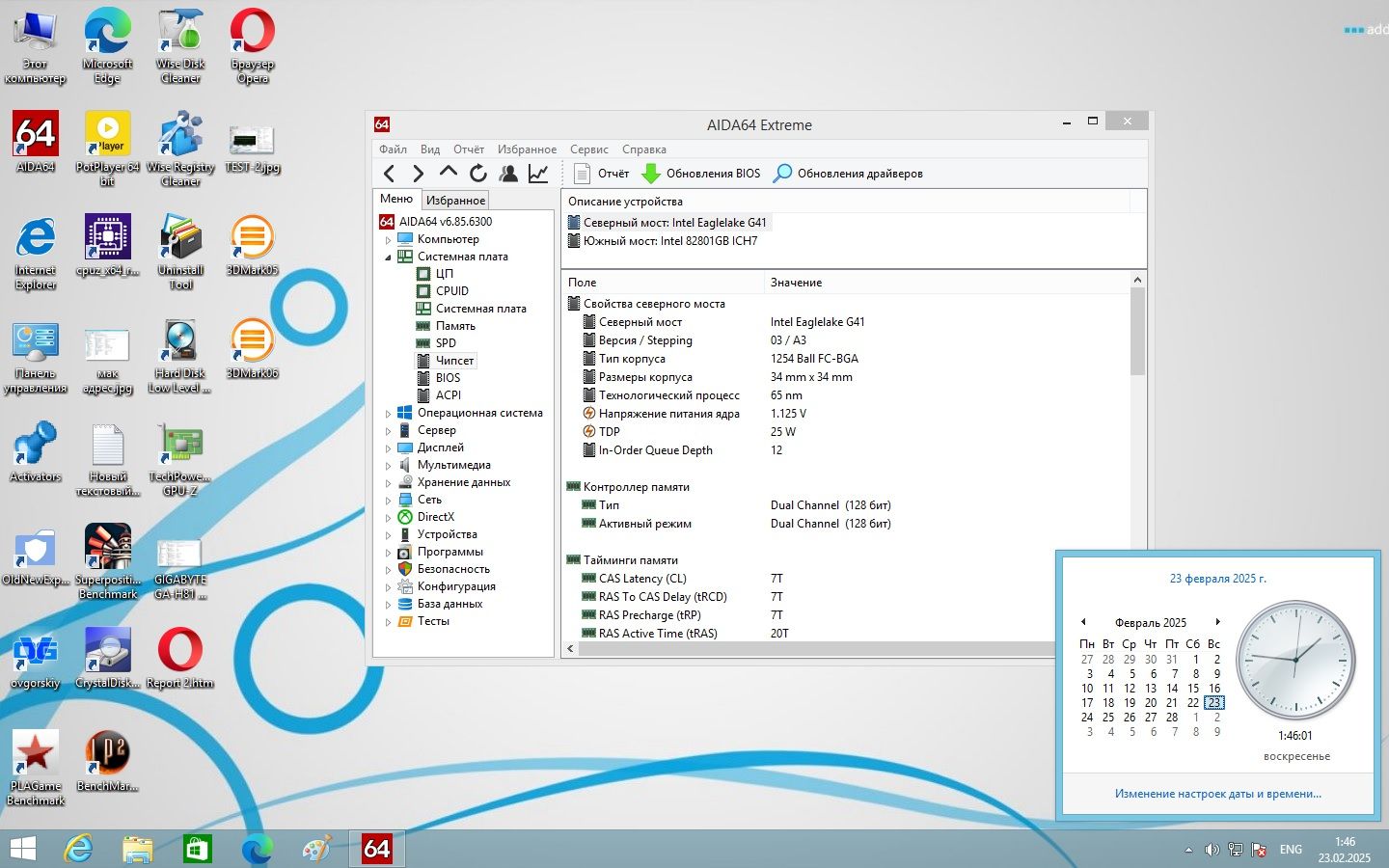Go forward with the AIDA64 toolbar right arrow
Screen dimensions: 1389x868
coord(418,174)
